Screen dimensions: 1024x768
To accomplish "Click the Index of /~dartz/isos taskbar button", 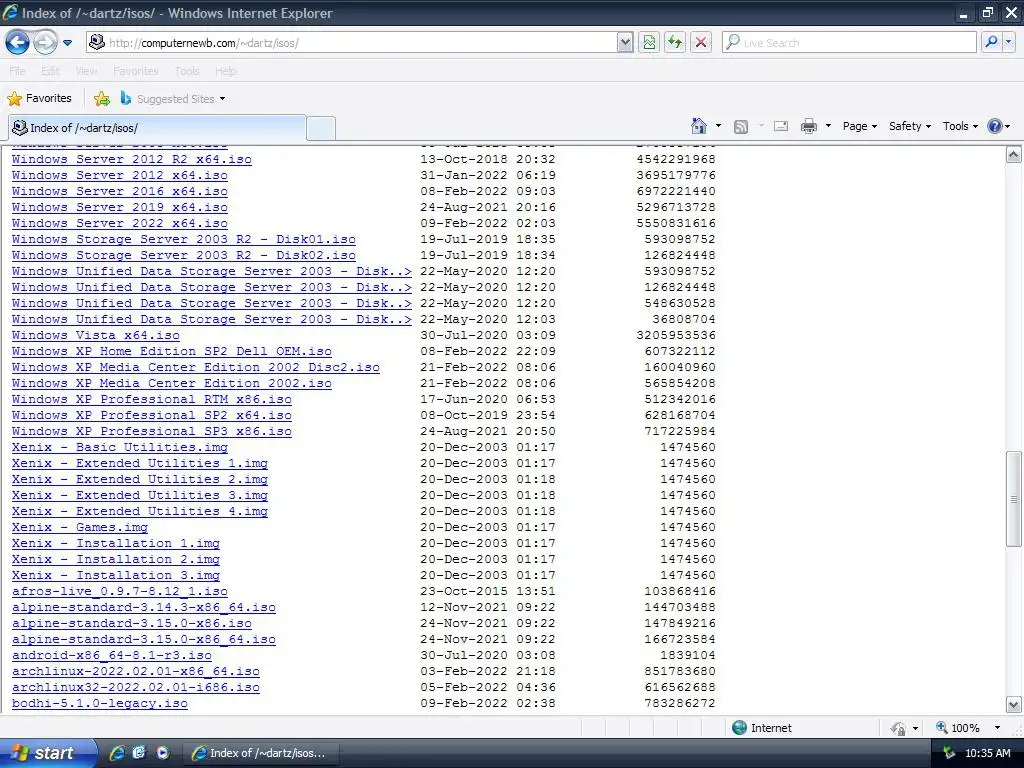I will tap(259, 753).
